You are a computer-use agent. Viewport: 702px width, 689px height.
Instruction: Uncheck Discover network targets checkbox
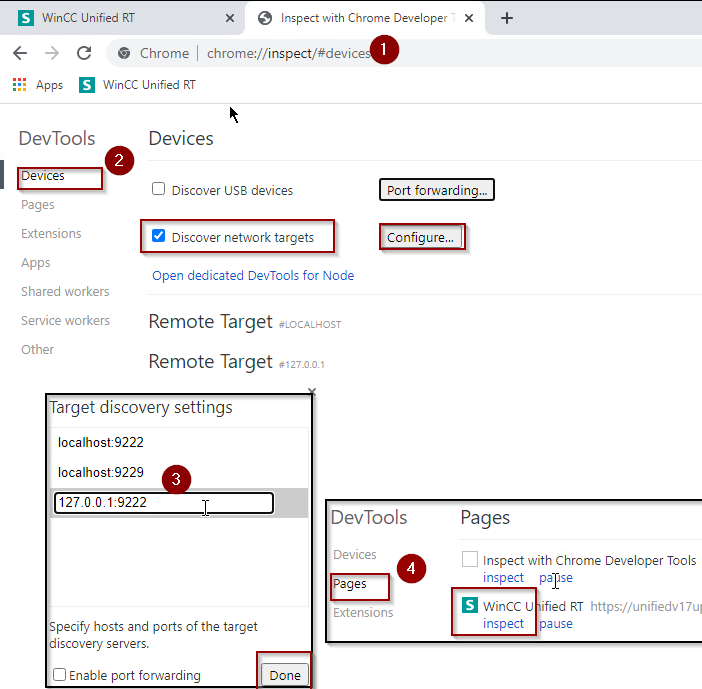tap(158, 236)
